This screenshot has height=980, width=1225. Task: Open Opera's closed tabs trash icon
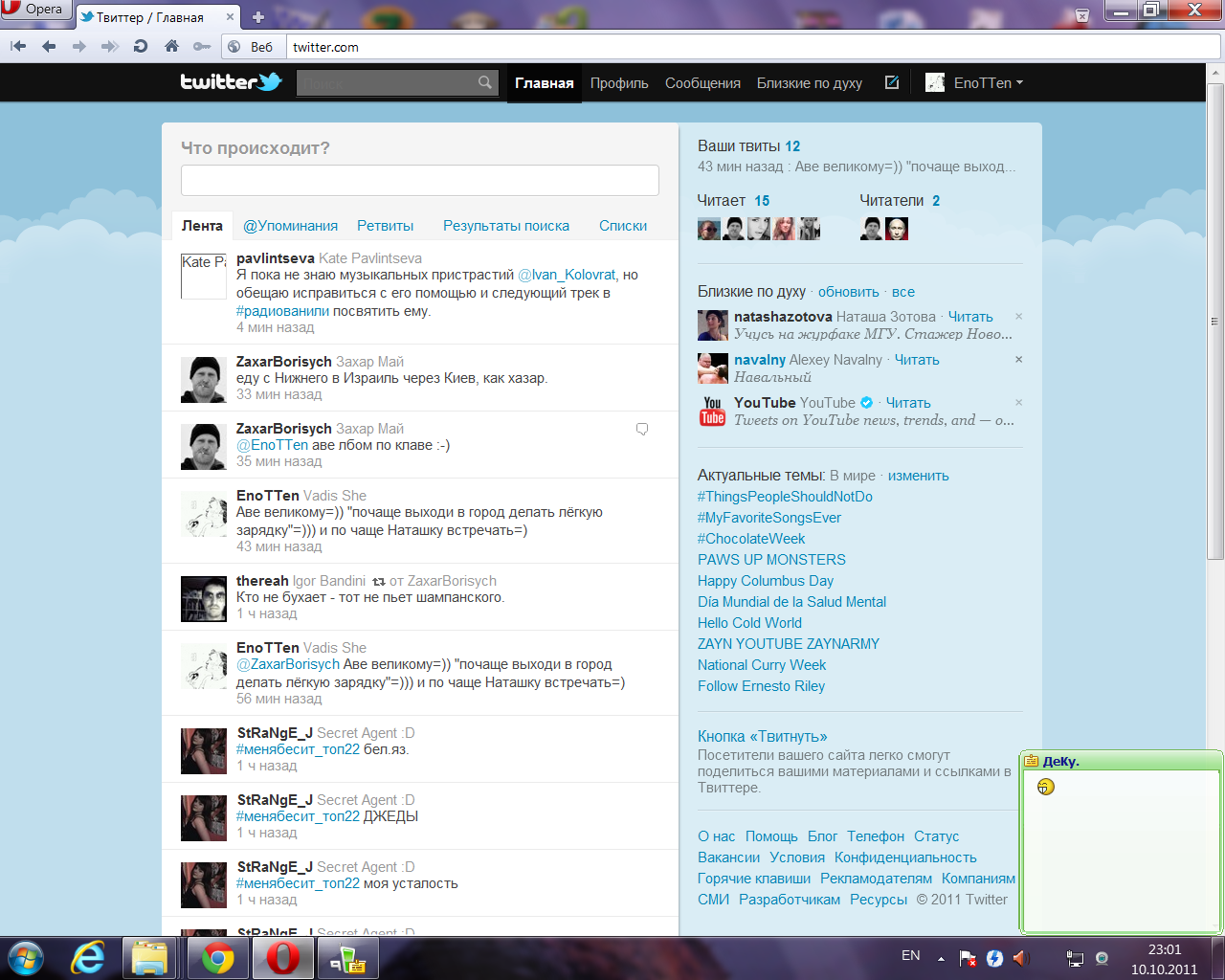pyautogui.click(x=1082, y=15)
